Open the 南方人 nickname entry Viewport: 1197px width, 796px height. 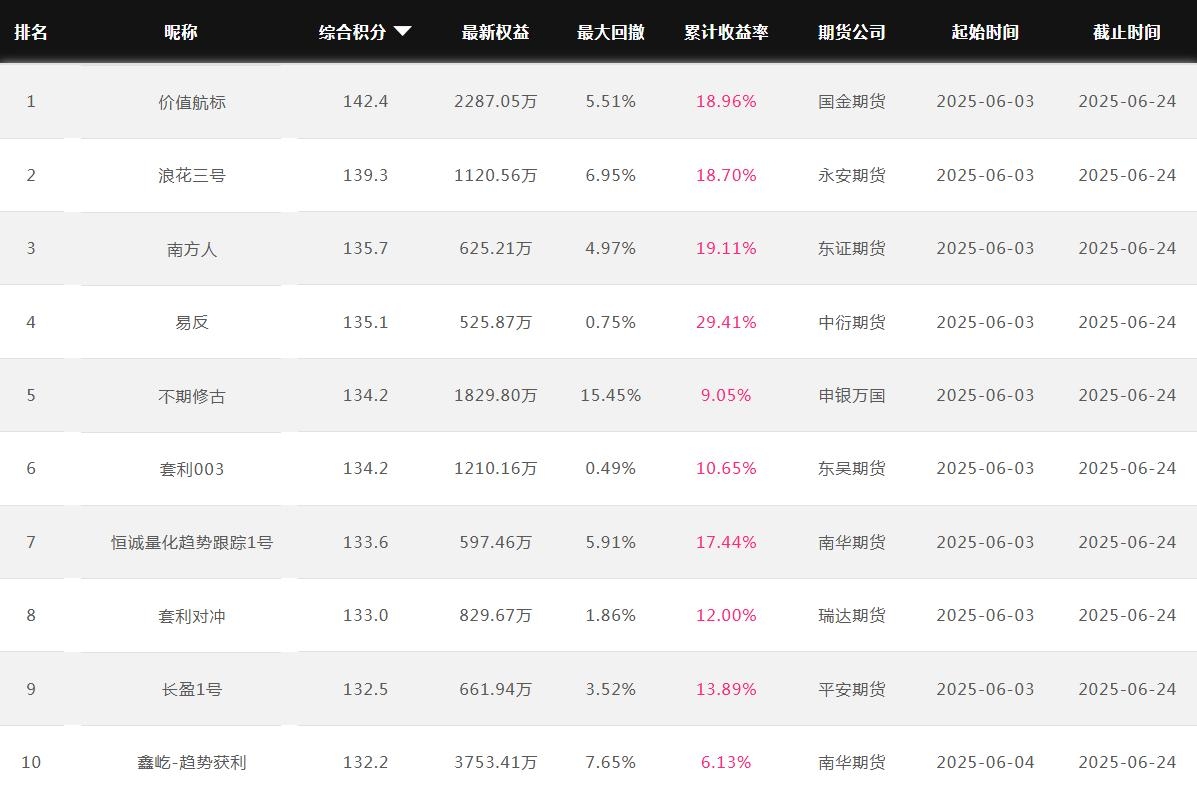click(192, 249)
